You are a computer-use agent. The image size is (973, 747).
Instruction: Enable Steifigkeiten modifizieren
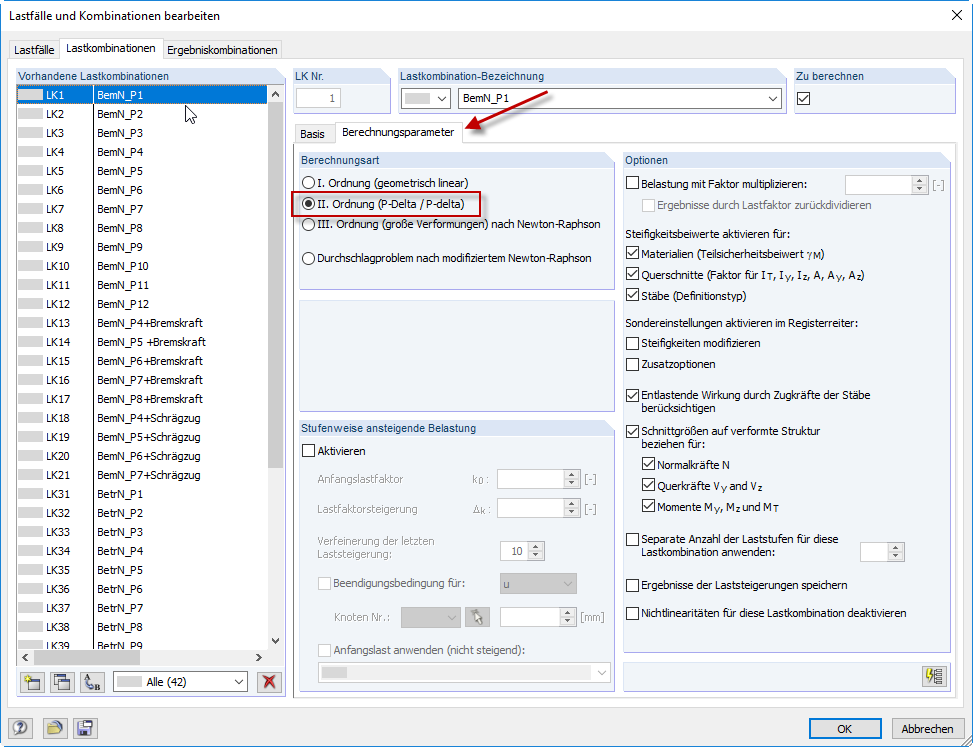(632, 343)
